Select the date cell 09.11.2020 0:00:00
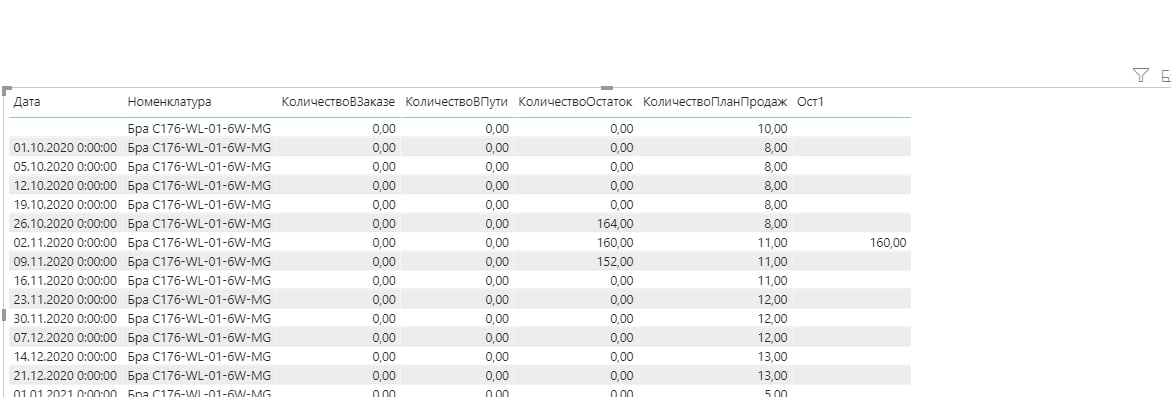 66,261
